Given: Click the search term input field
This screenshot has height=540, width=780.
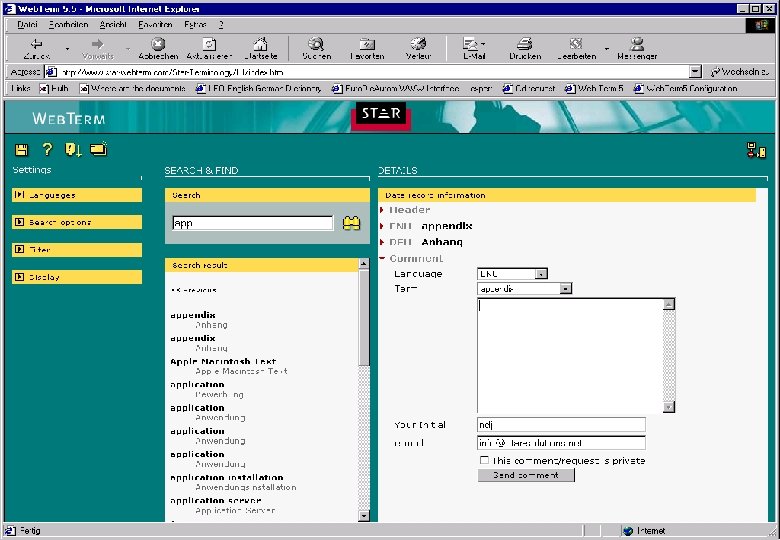Looking at the screenshot, I should pyautogui.click(x=252, y=224).
